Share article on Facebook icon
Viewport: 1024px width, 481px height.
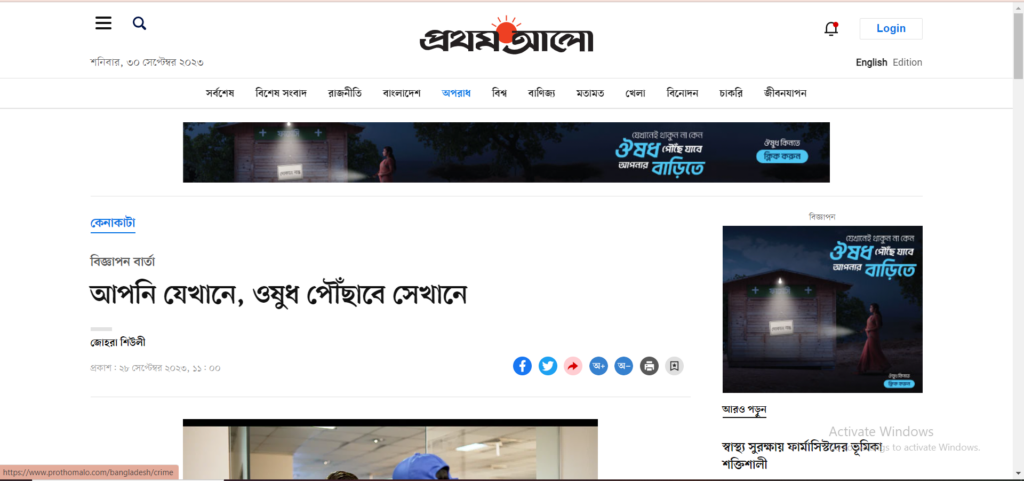522,366
